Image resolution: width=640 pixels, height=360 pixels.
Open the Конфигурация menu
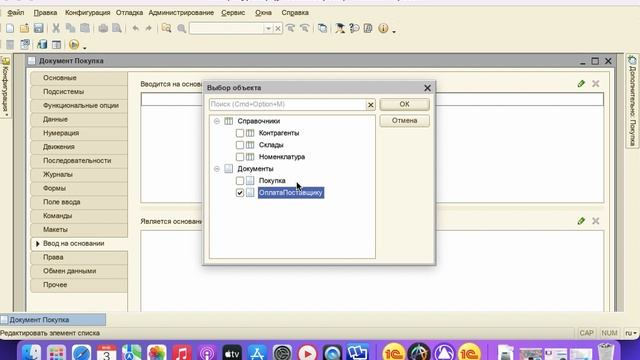tap(87, 13)
